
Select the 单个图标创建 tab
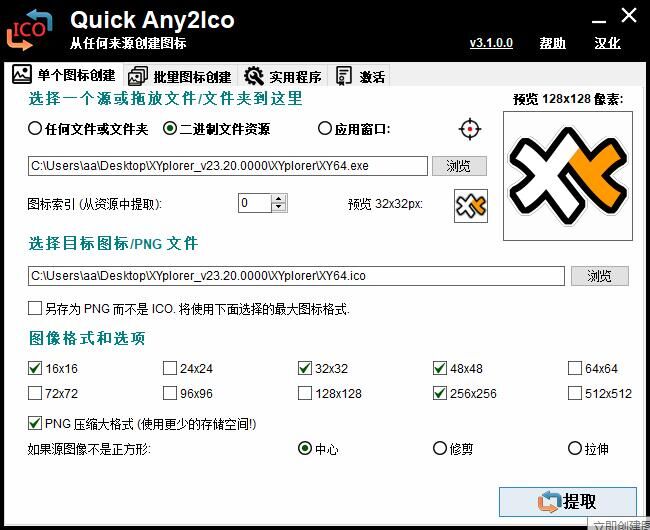tap(64, 76)
